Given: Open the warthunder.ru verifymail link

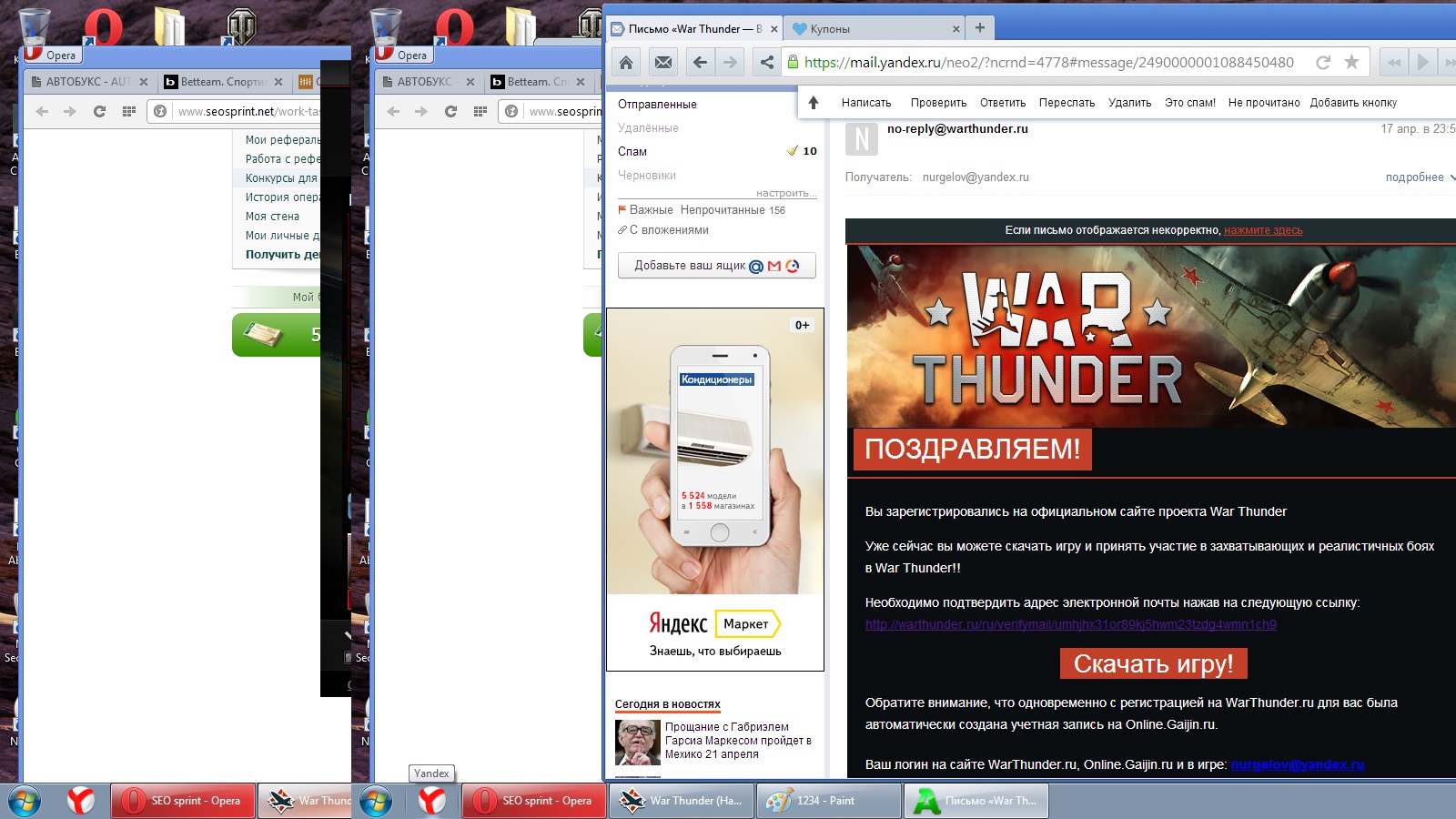Looking at the screenshot, I should tap(1070, 625).
